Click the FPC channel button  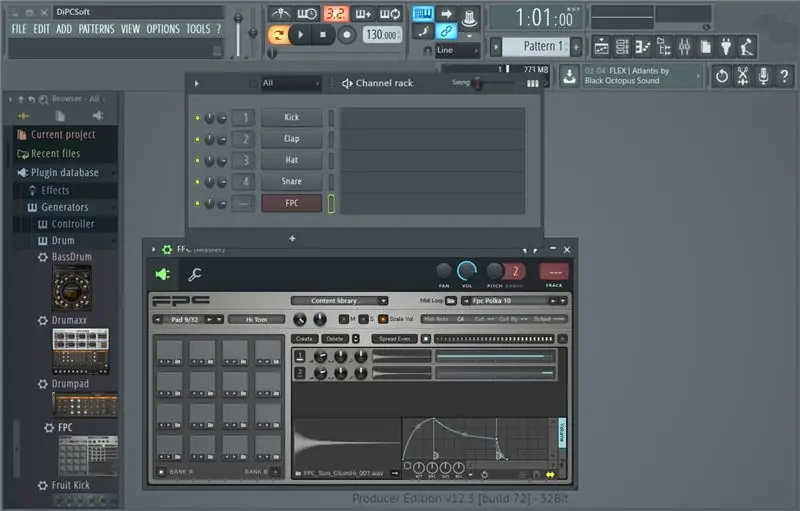click(291, 203)
